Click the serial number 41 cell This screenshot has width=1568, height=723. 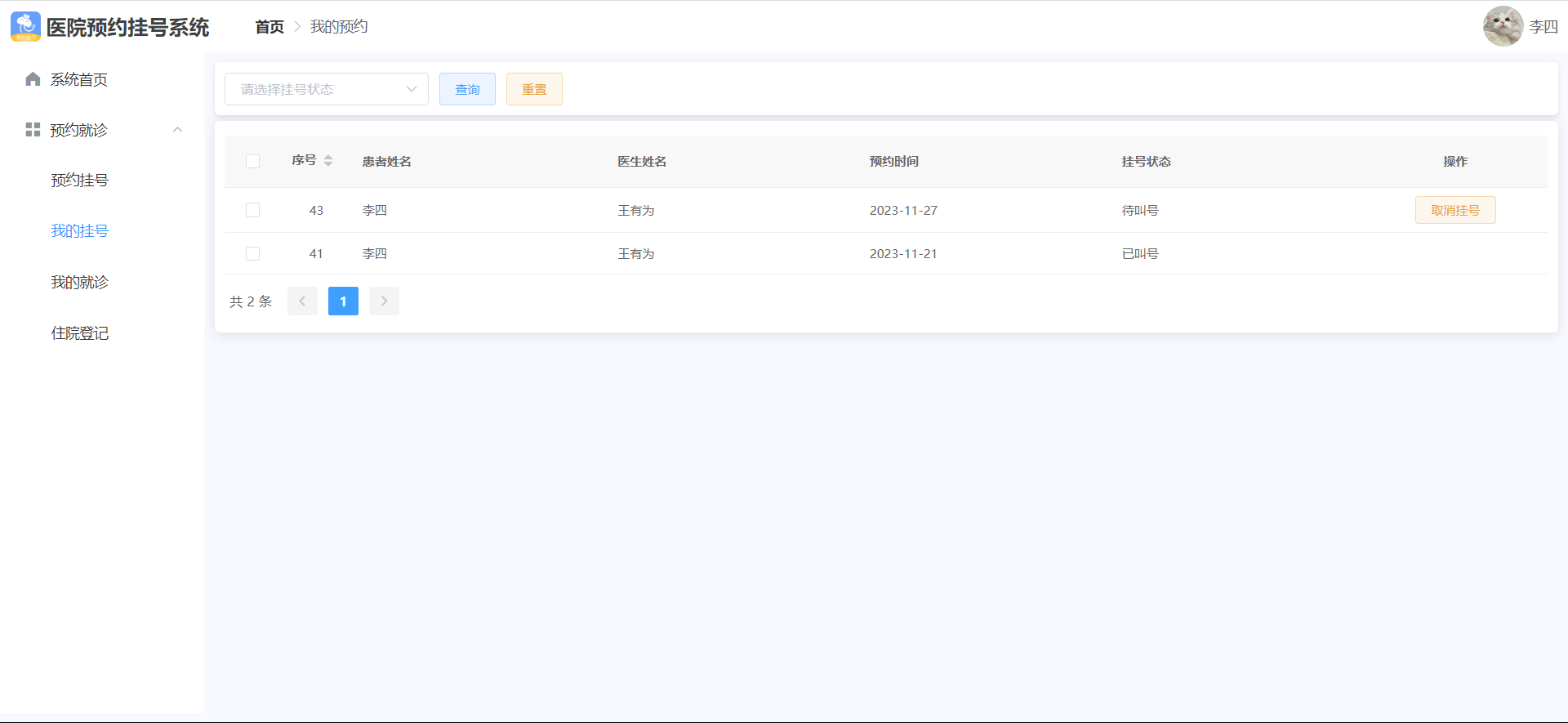[x=316, y=254]
